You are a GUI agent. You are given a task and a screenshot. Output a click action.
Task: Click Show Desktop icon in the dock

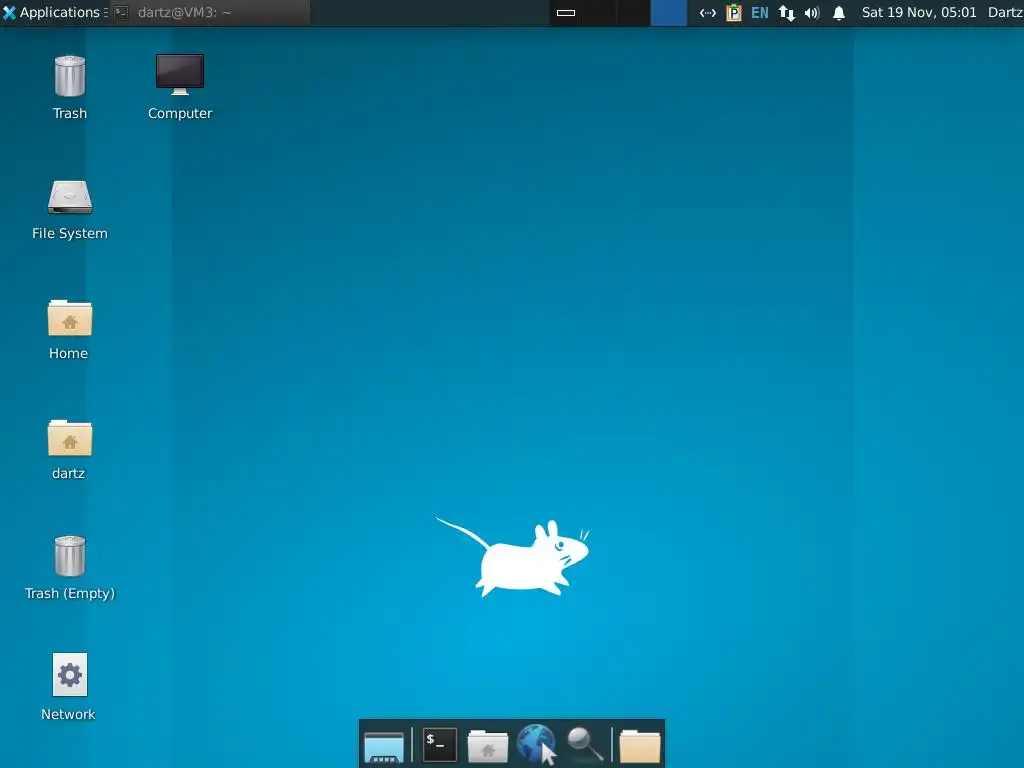[384, 745]
